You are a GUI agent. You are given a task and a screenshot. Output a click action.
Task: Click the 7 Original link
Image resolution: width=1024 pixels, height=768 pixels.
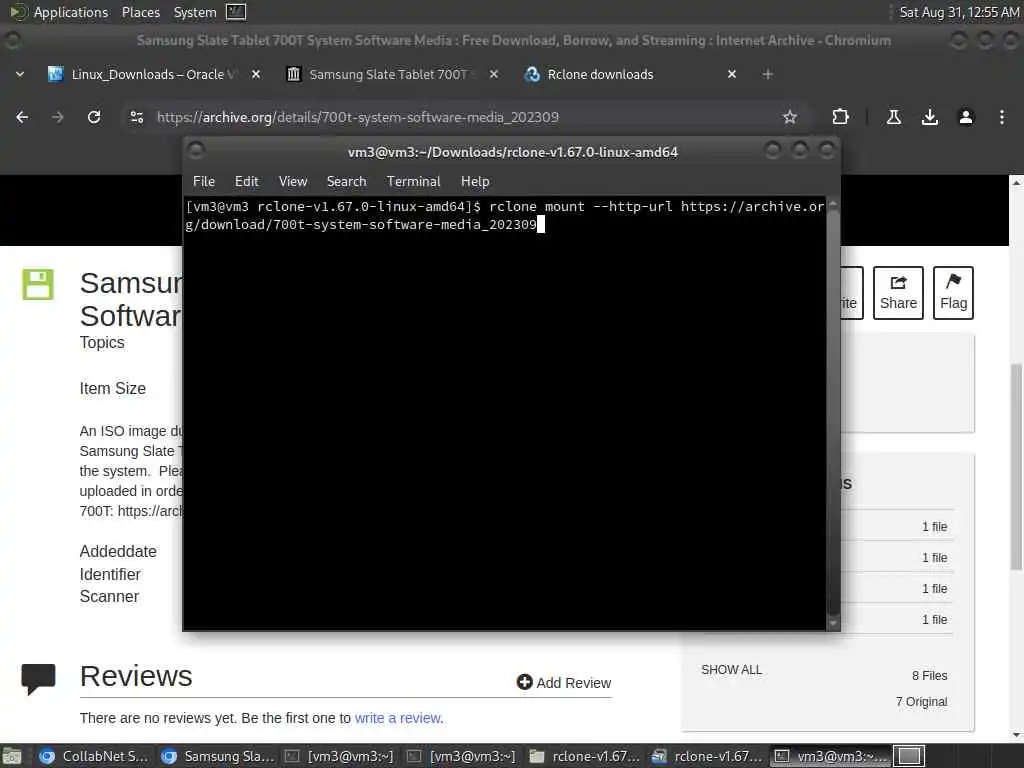(x=921, y=701)
